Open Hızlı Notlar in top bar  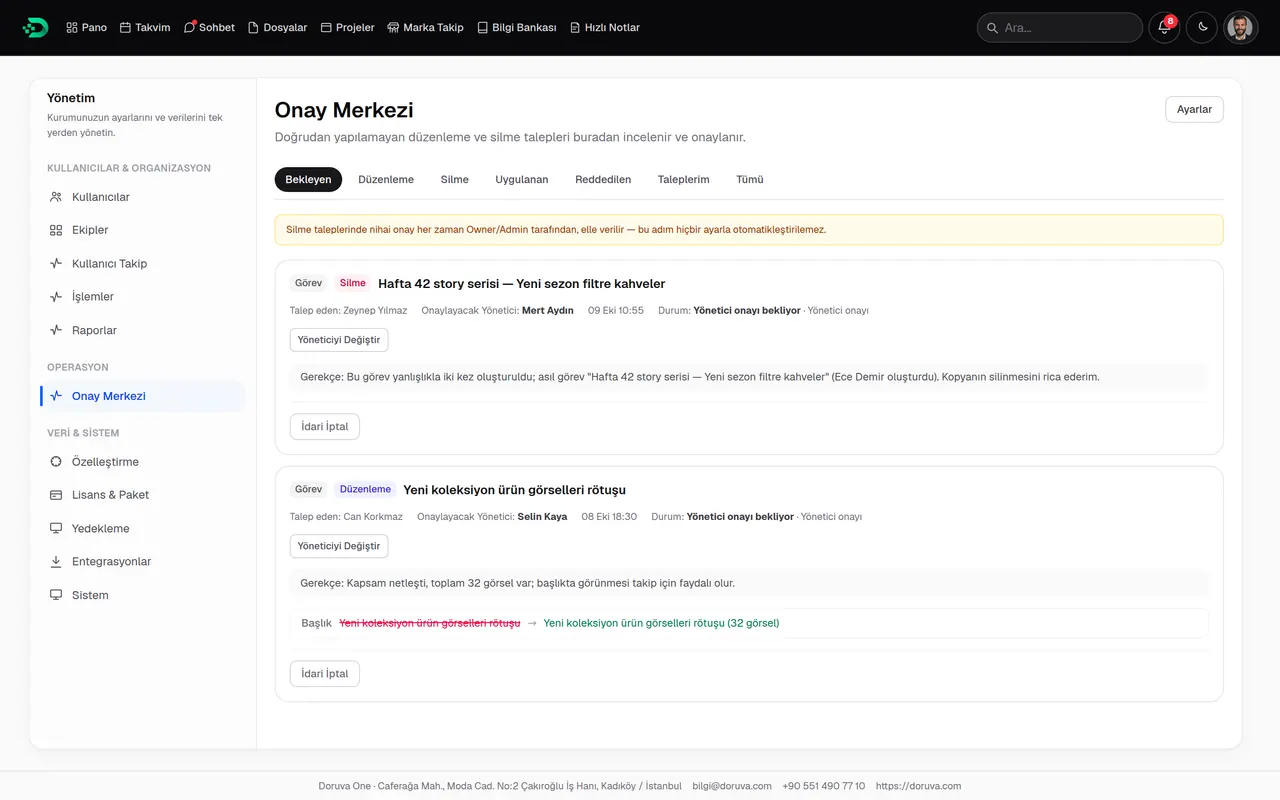coord(604,28)
